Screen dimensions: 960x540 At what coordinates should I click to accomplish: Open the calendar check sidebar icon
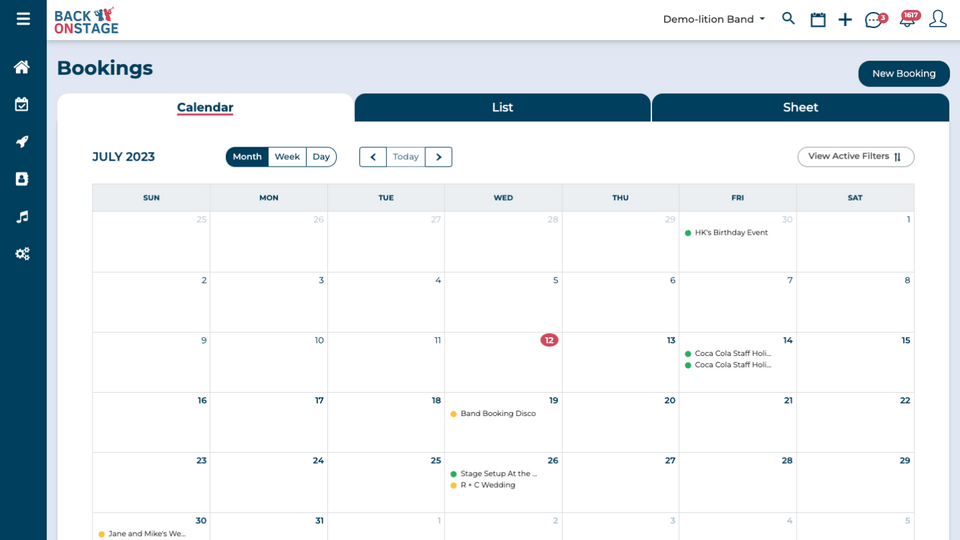click(22, 104)
